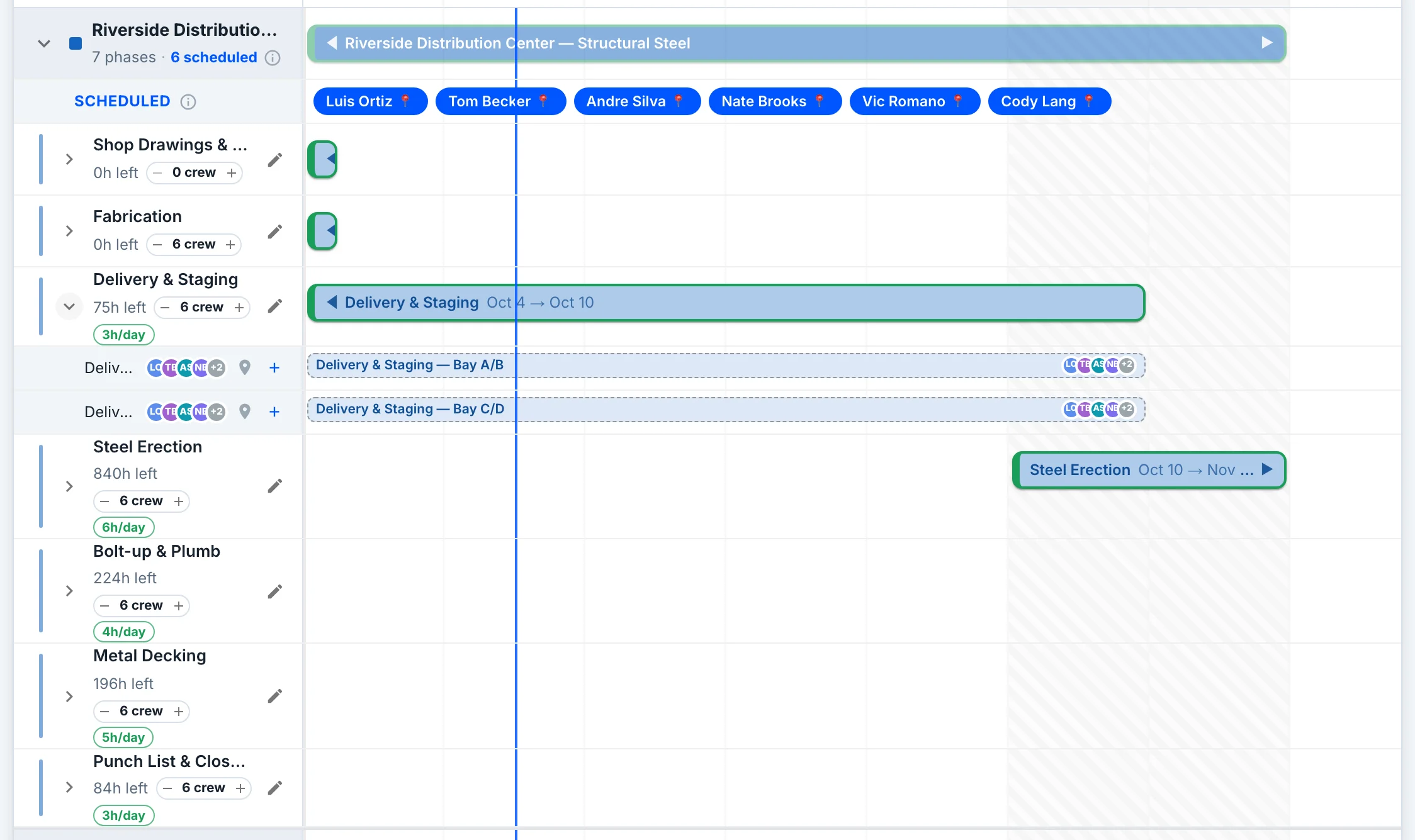Expand the Fabrication phase row
This screenshot has width=1415, height=840.
[69, 232]
